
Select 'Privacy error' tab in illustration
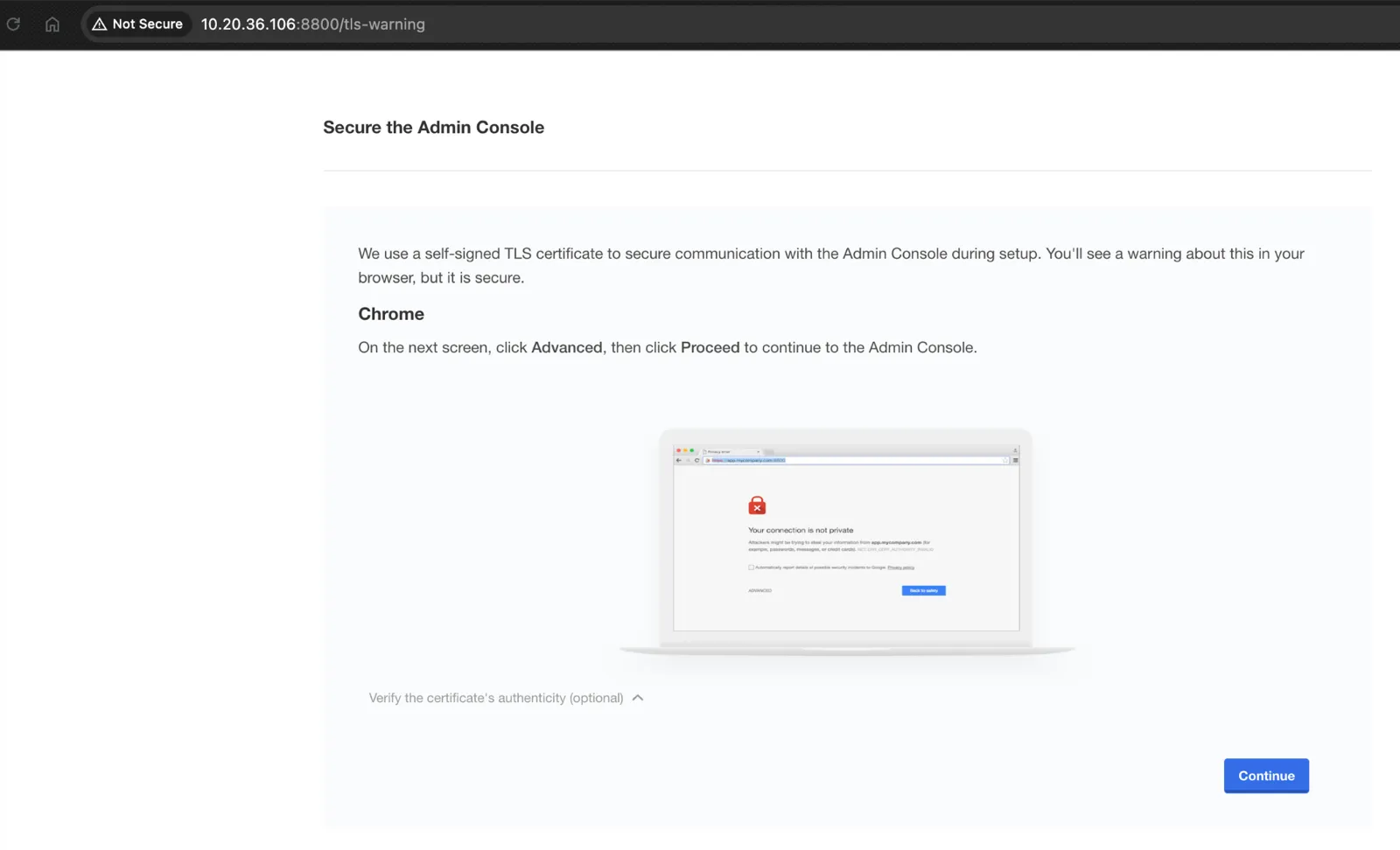pyautogui.click(x=731, y=451)
